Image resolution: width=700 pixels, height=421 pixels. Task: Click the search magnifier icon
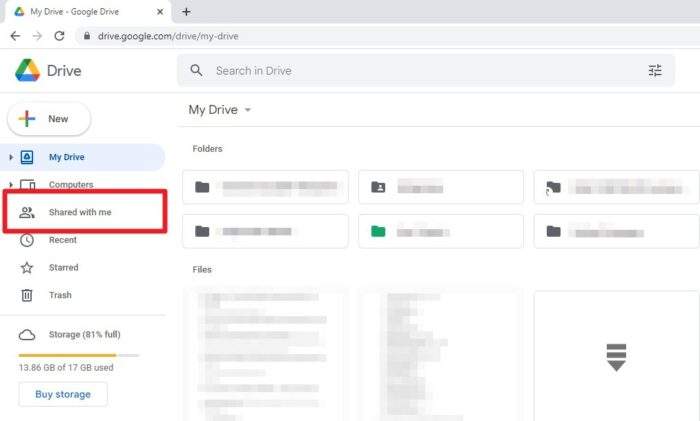tap(196, 71)
